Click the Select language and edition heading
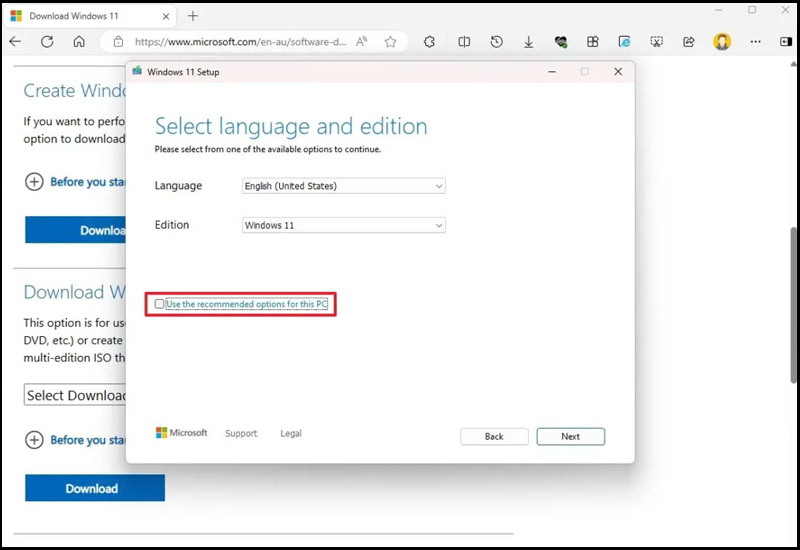 [291, 126]
